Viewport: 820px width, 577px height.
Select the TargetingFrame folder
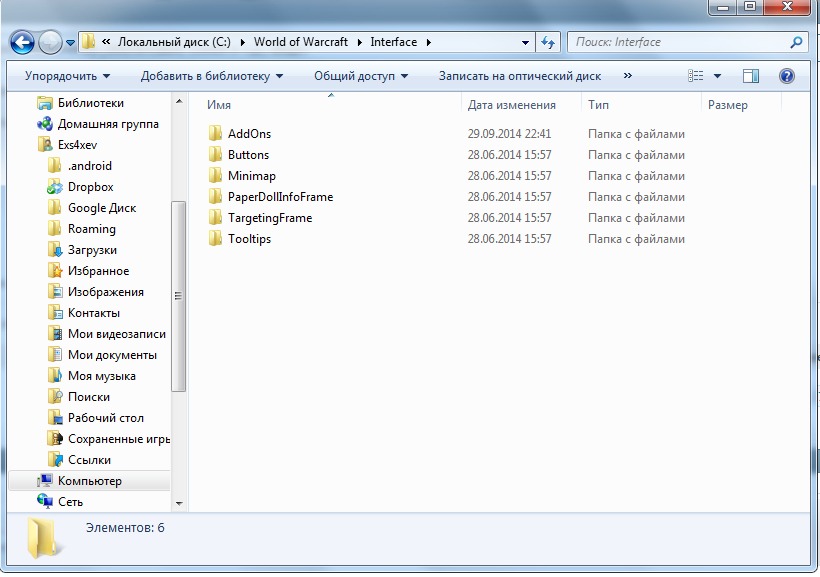[x=270, y=218]
